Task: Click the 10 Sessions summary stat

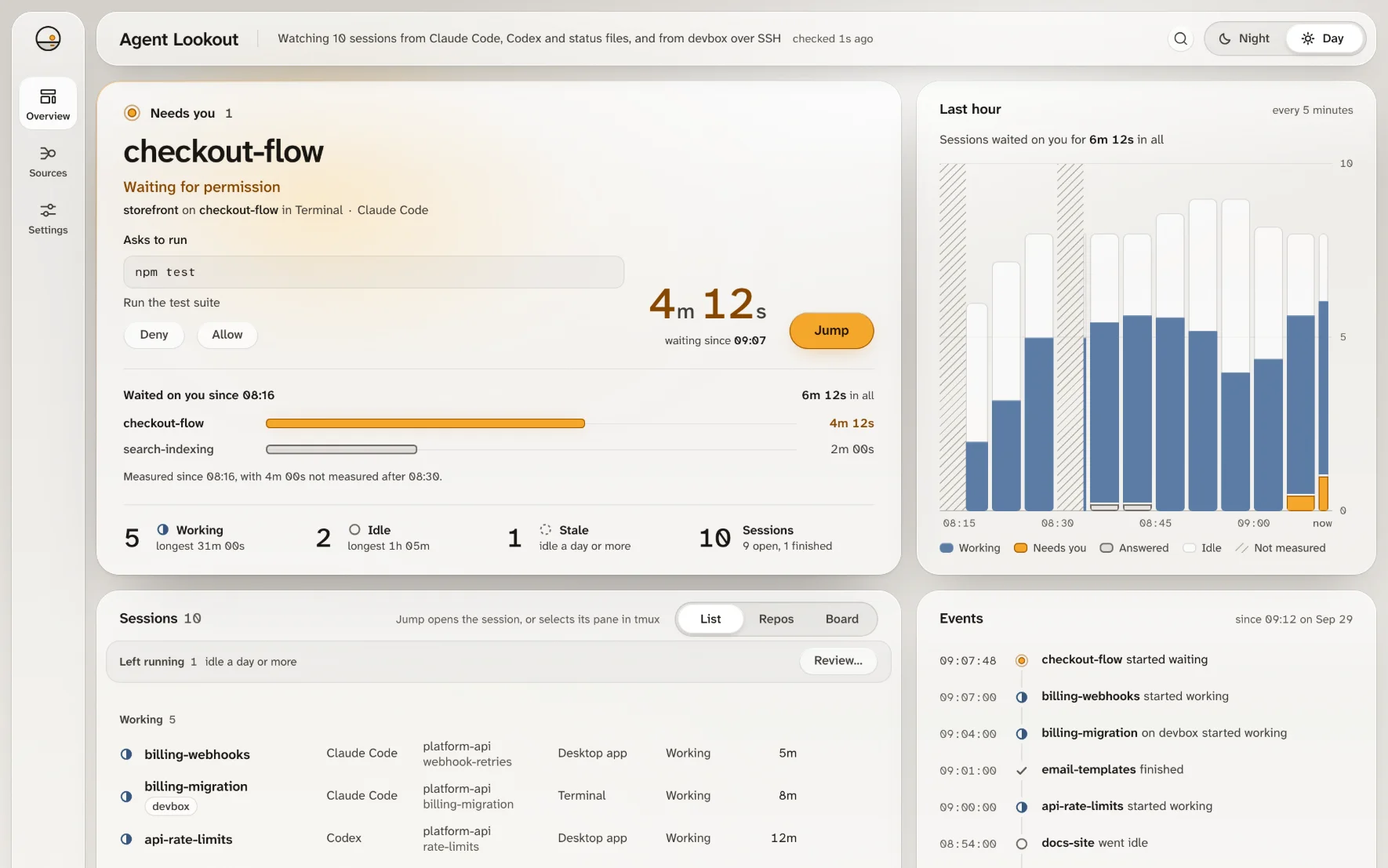Action: 765,538
